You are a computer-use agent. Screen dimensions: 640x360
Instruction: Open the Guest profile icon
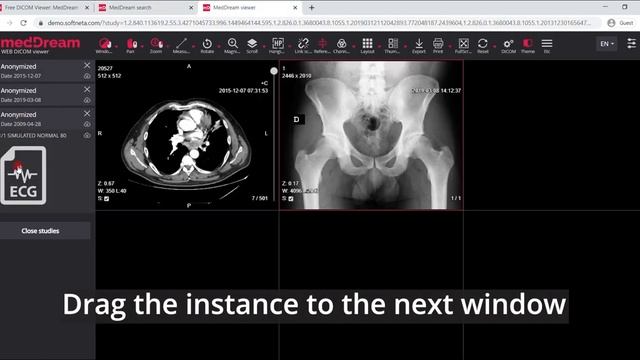611,23
